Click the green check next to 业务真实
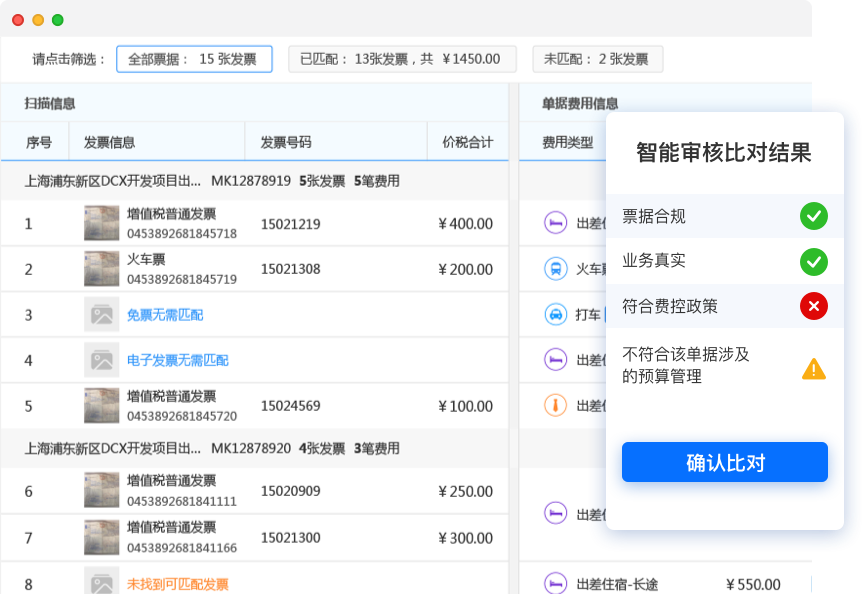The height and width of the screenshot is (596, 864). click(815, 261)
